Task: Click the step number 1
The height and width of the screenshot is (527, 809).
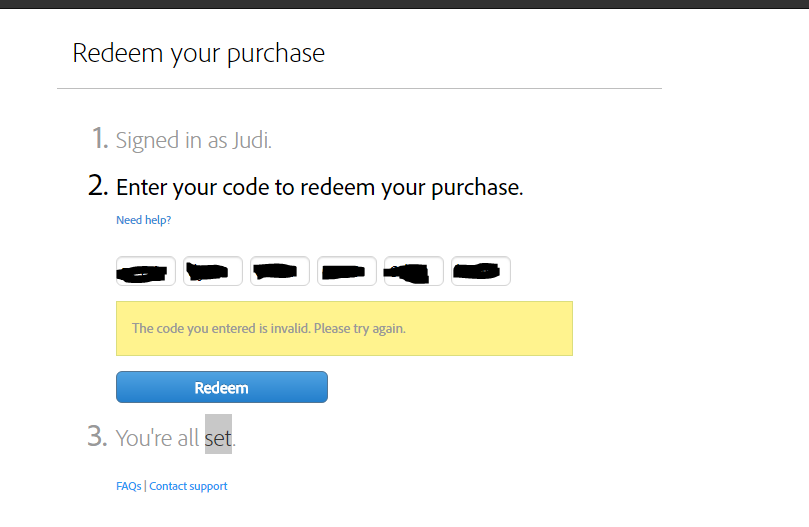Action: click(99, 139)
